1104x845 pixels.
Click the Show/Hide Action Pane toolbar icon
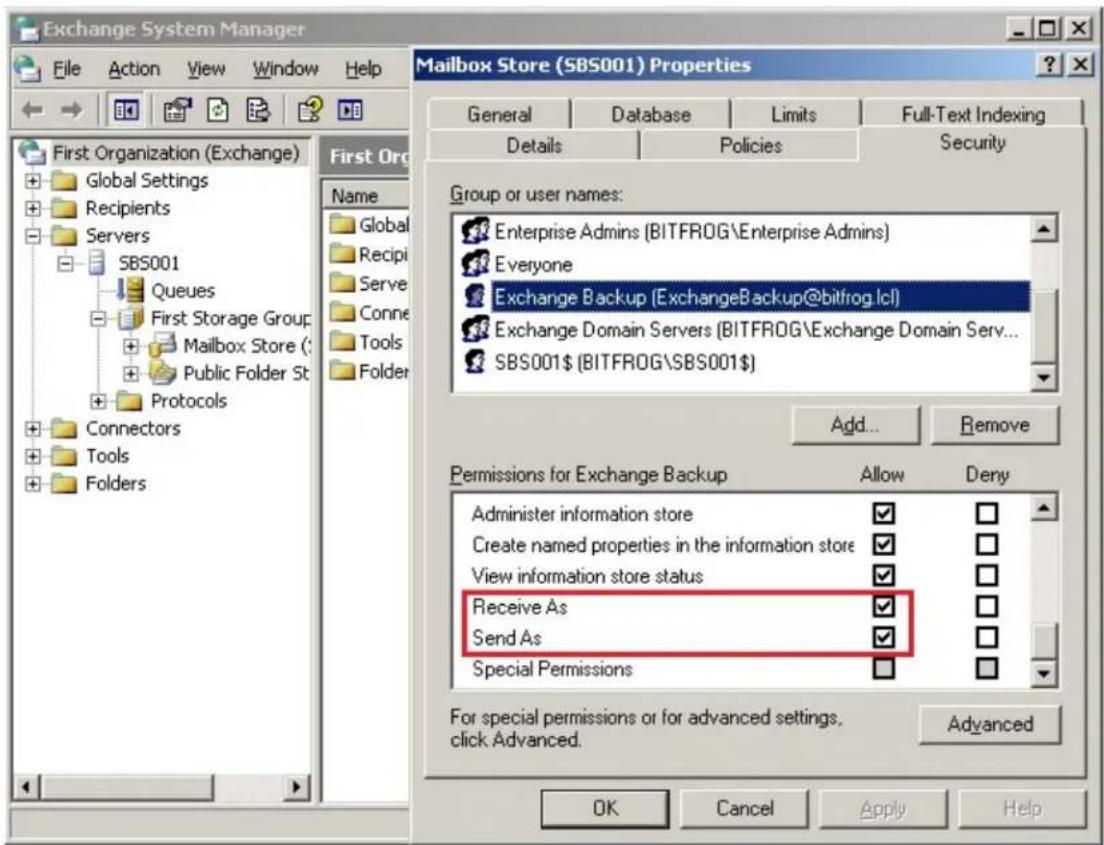point(350,110)
